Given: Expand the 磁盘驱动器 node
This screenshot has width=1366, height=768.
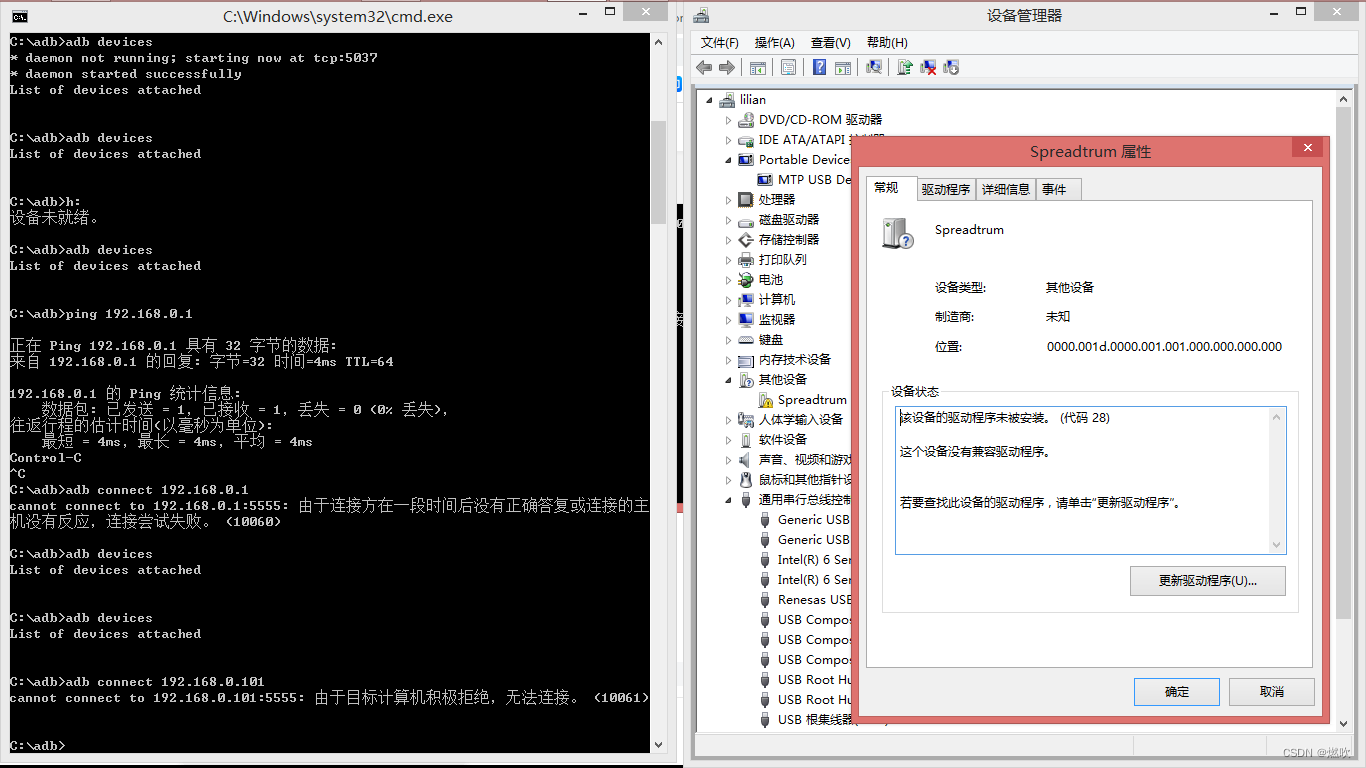Looking at the screenshot, I should pyautogui.click(x=729, y=220).
